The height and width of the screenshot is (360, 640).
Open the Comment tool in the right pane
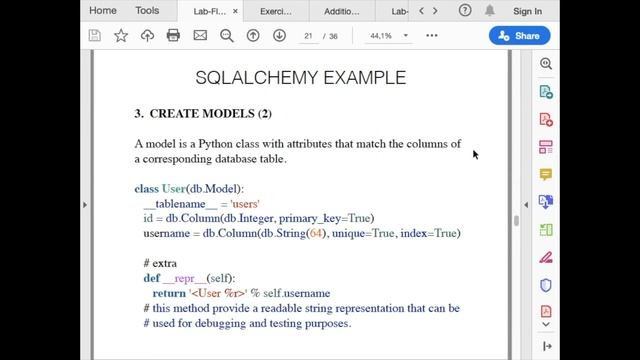tap(546, 174)
